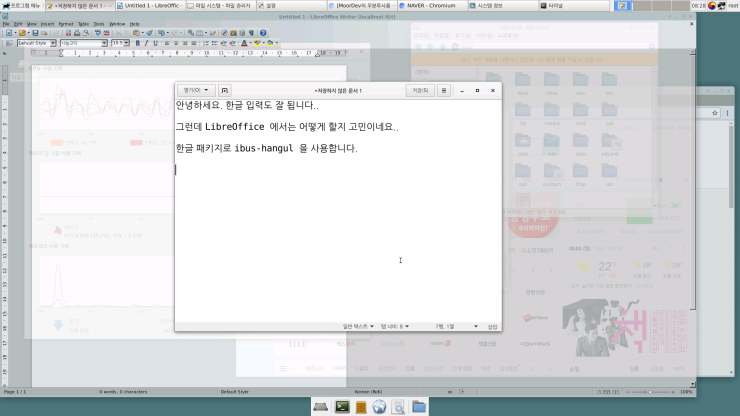Click Writer's Export as PDF icon
Viewport: 740px width, 416px height.
click(68, 33)
